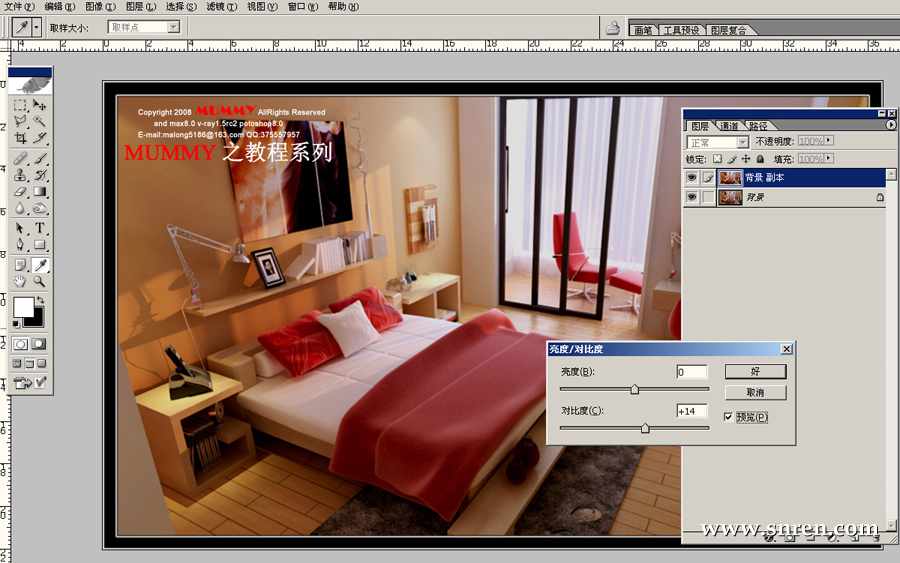Toggle the 预览 preview checkbox
Screen dimensions: 900x563
pos(728,417)
